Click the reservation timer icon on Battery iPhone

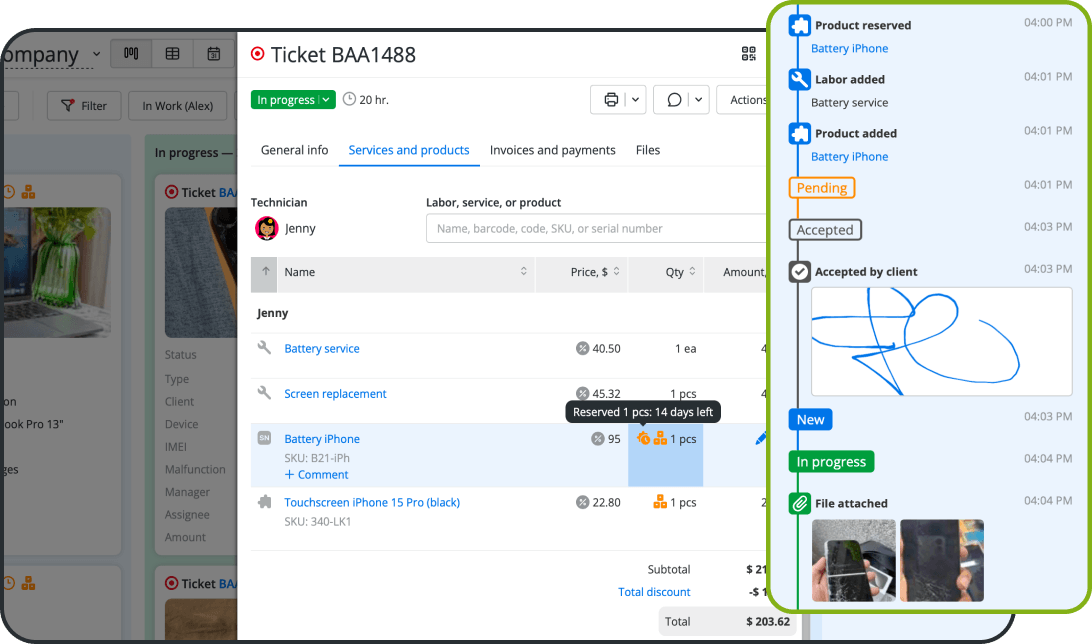click(x=643, y=438)
